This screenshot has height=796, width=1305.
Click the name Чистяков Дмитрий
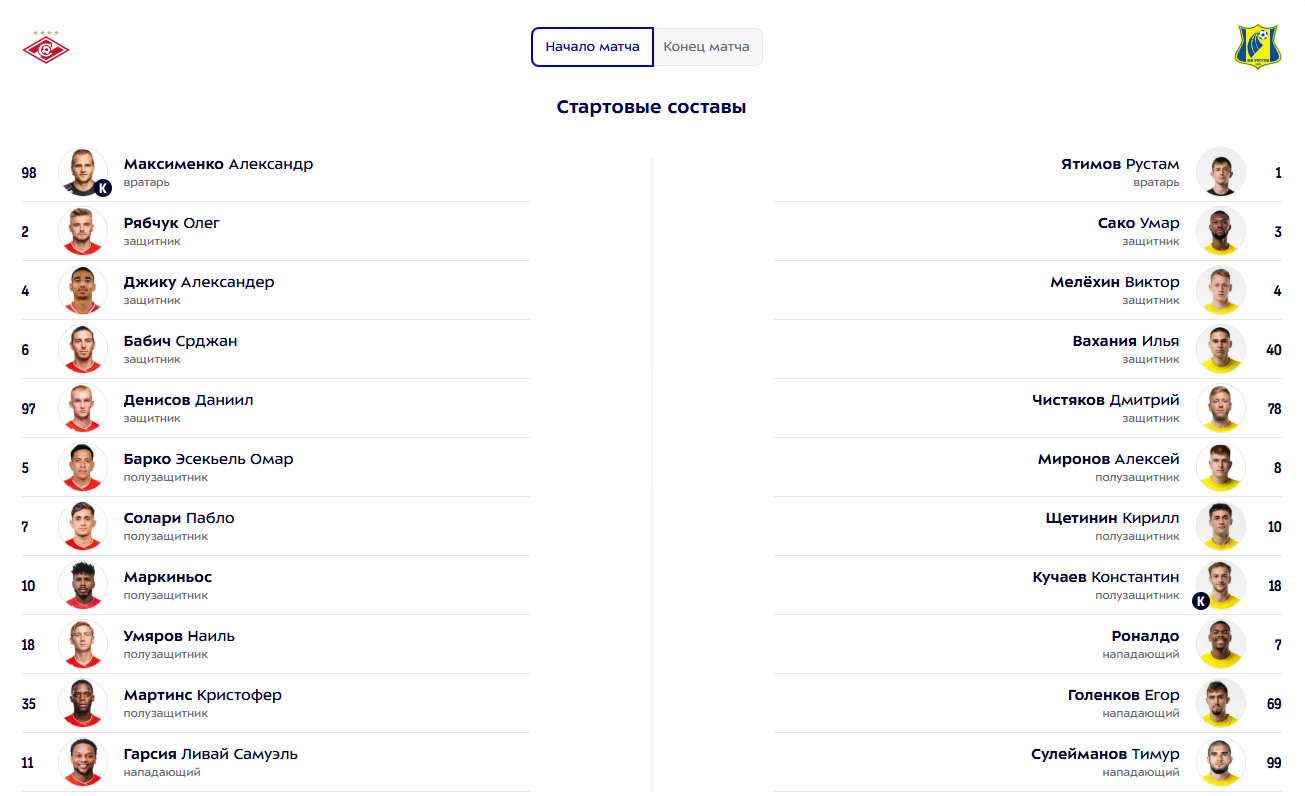pyautogui.click(x=1105, y=400)
